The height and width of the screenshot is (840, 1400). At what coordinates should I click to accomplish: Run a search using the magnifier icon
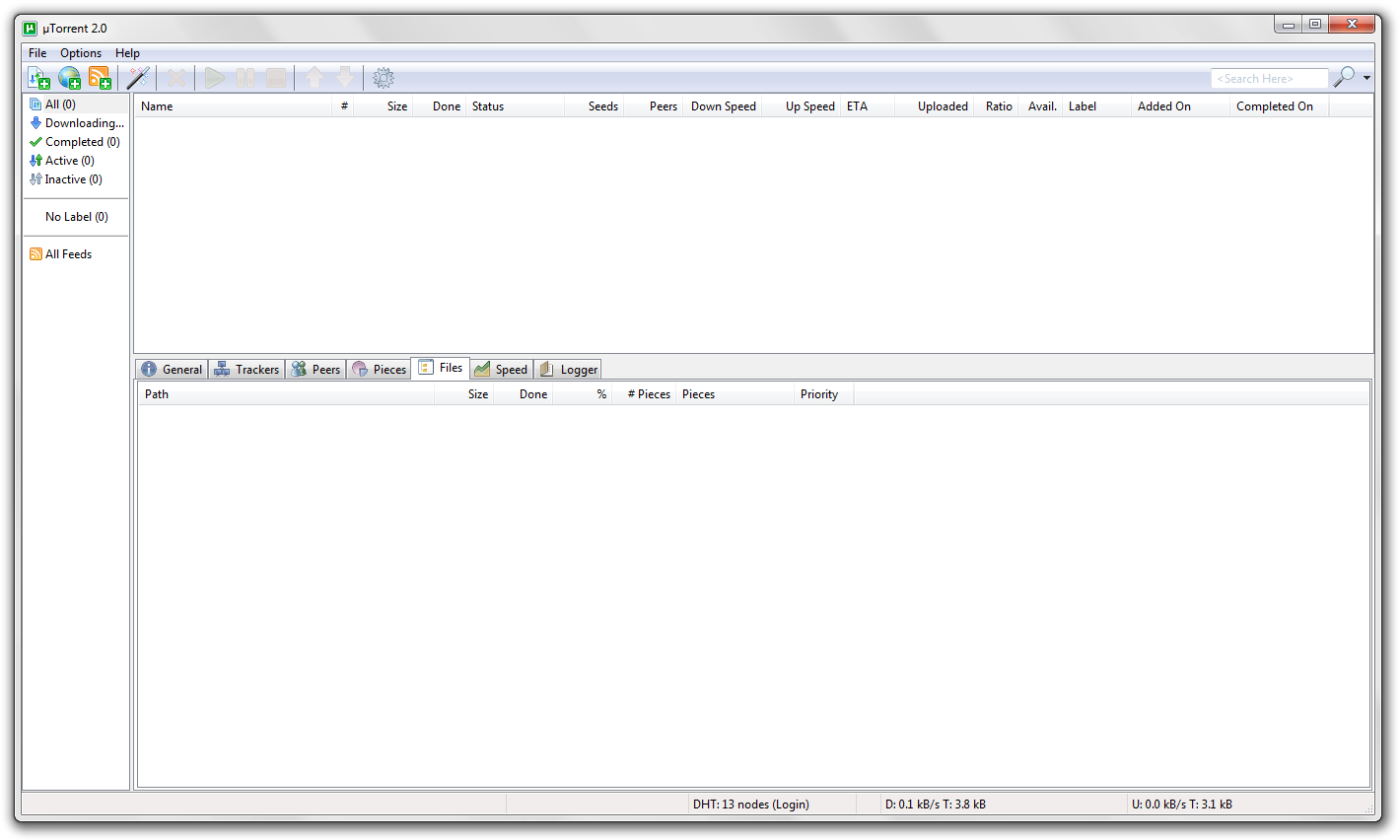click(x=1344, y=77)
